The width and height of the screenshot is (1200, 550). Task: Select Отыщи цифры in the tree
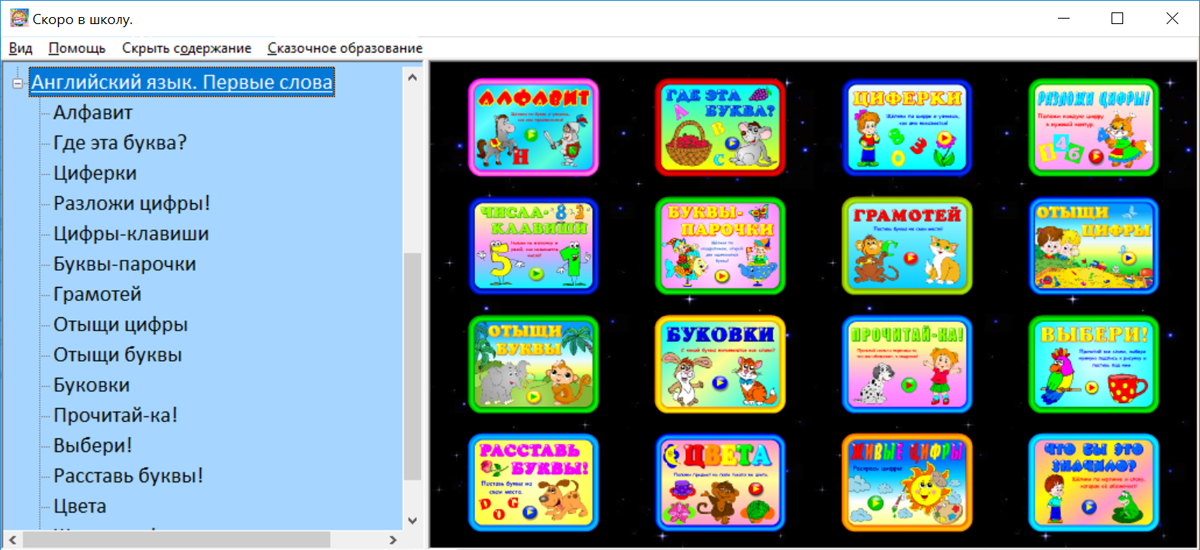pos(120,324)
